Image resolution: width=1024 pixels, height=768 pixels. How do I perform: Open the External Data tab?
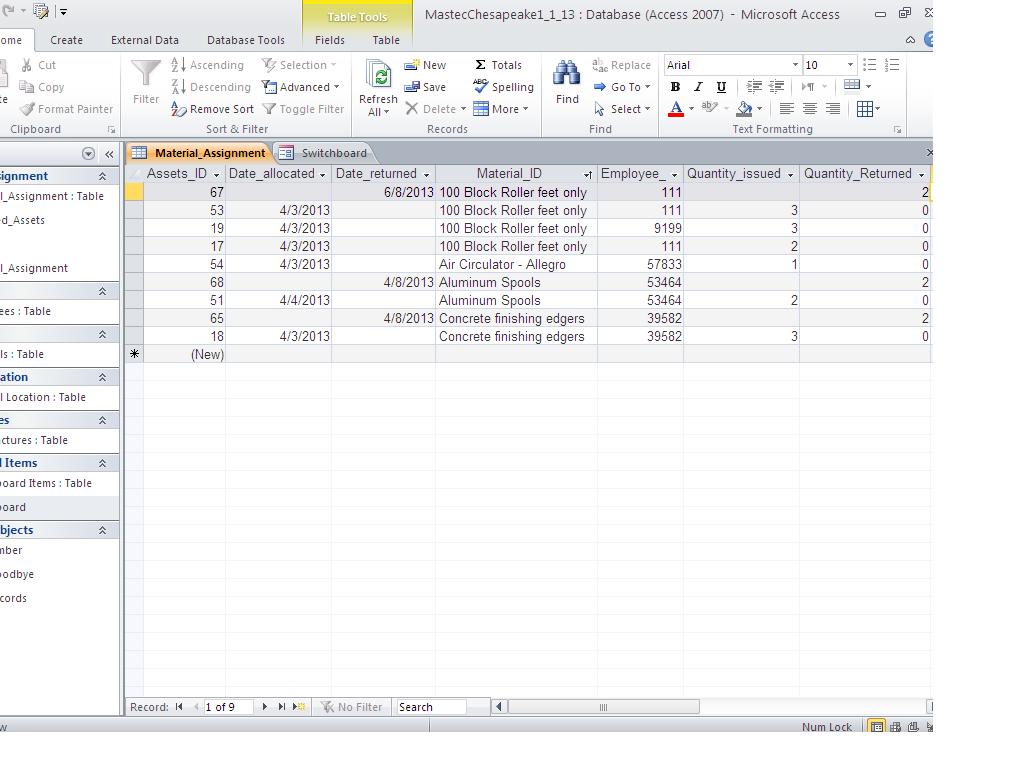click(145, 40)
